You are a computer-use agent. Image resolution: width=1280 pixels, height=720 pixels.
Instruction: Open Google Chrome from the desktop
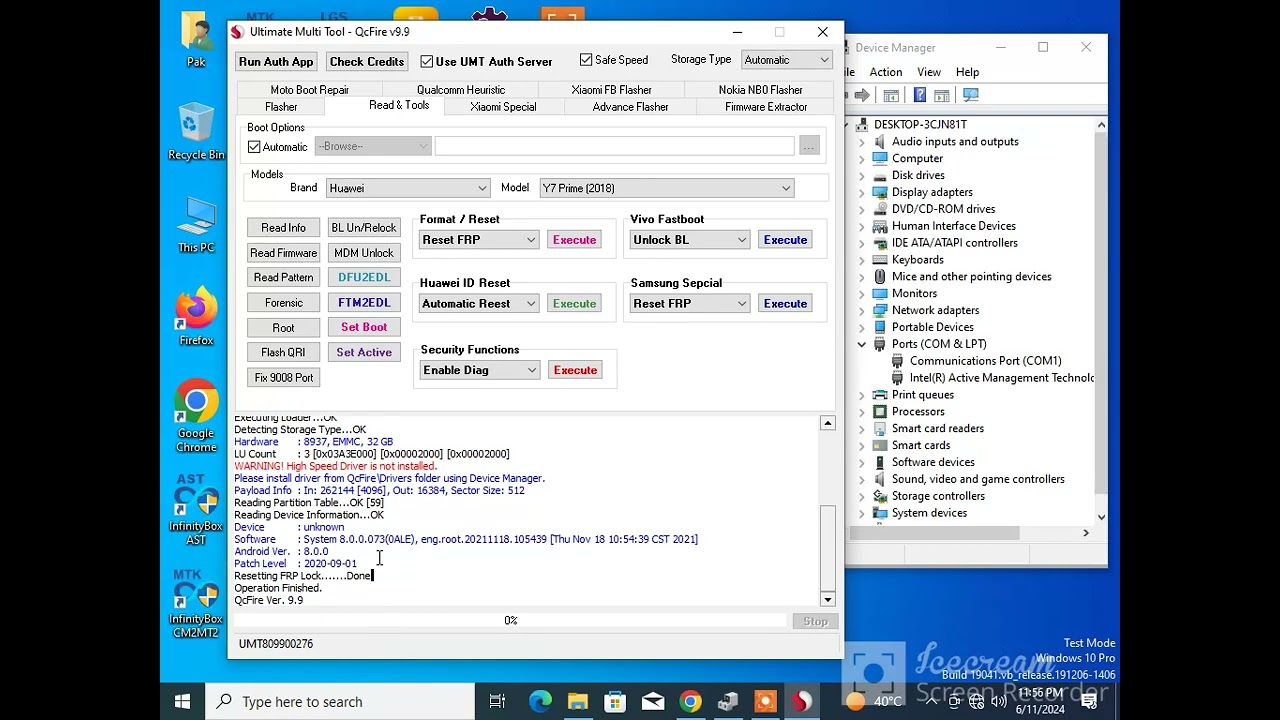[x=196, y=402]
